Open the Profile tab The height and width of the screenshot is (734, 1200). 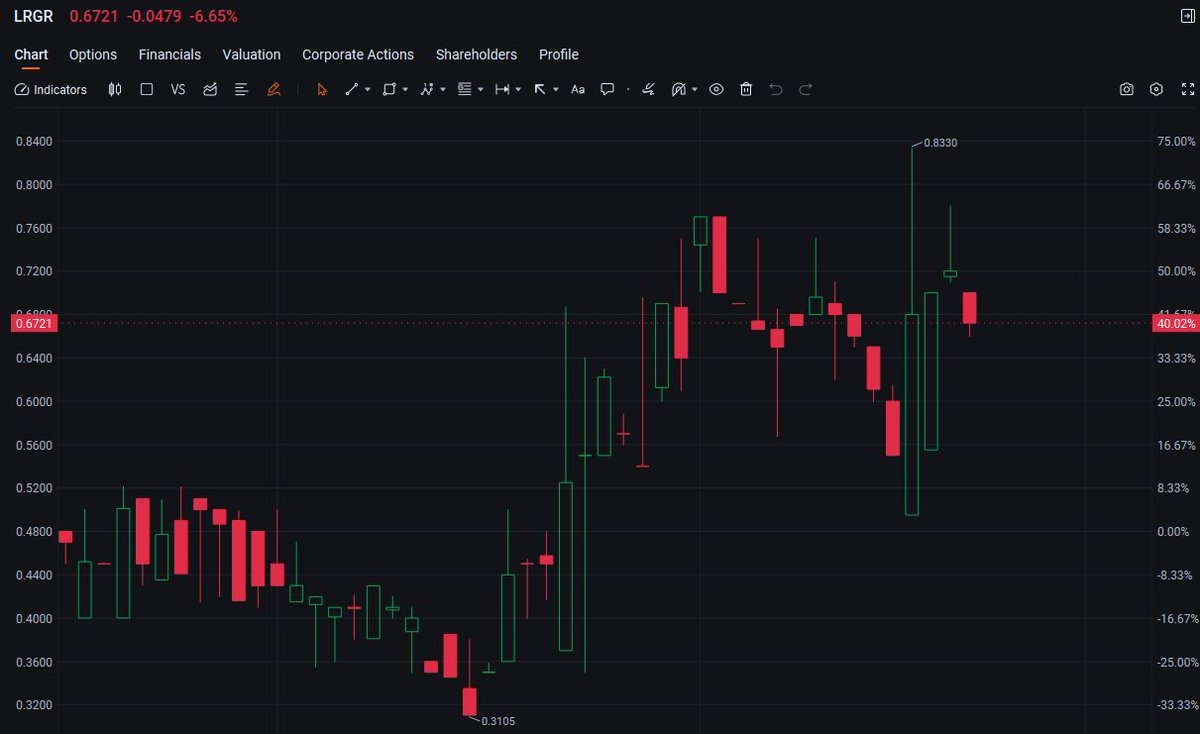[x=559, y=54]
